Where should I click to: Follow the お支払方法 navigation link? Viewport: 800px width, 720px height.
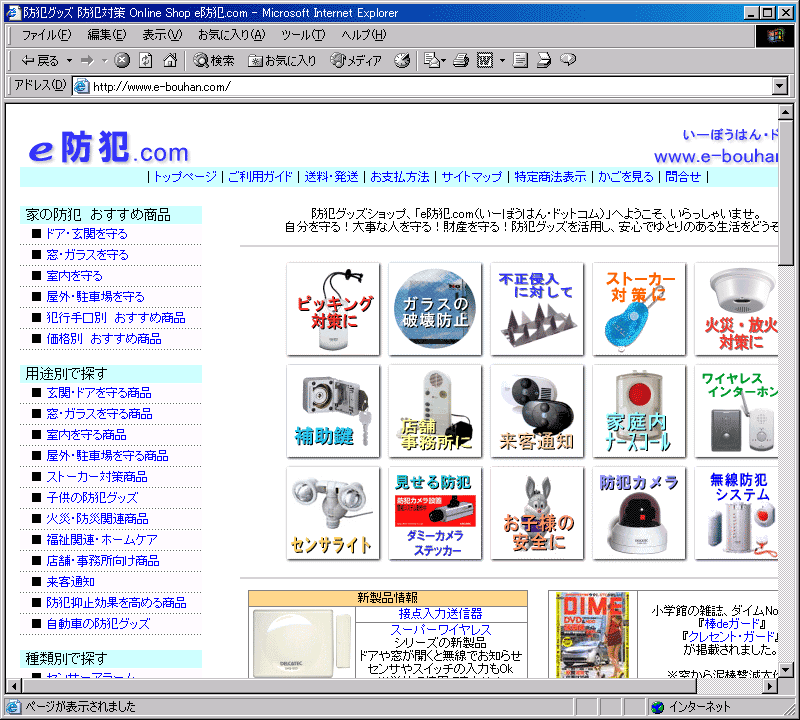(x=400, y=177)
